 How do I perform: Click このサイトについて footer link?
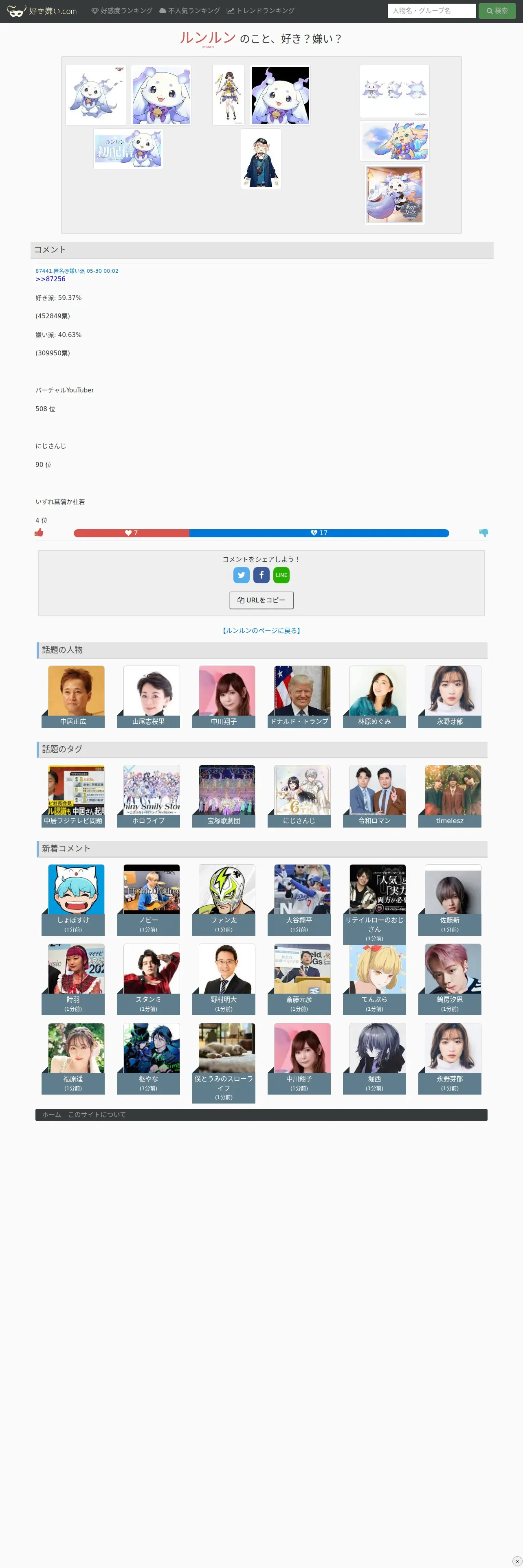[97, 1115]
